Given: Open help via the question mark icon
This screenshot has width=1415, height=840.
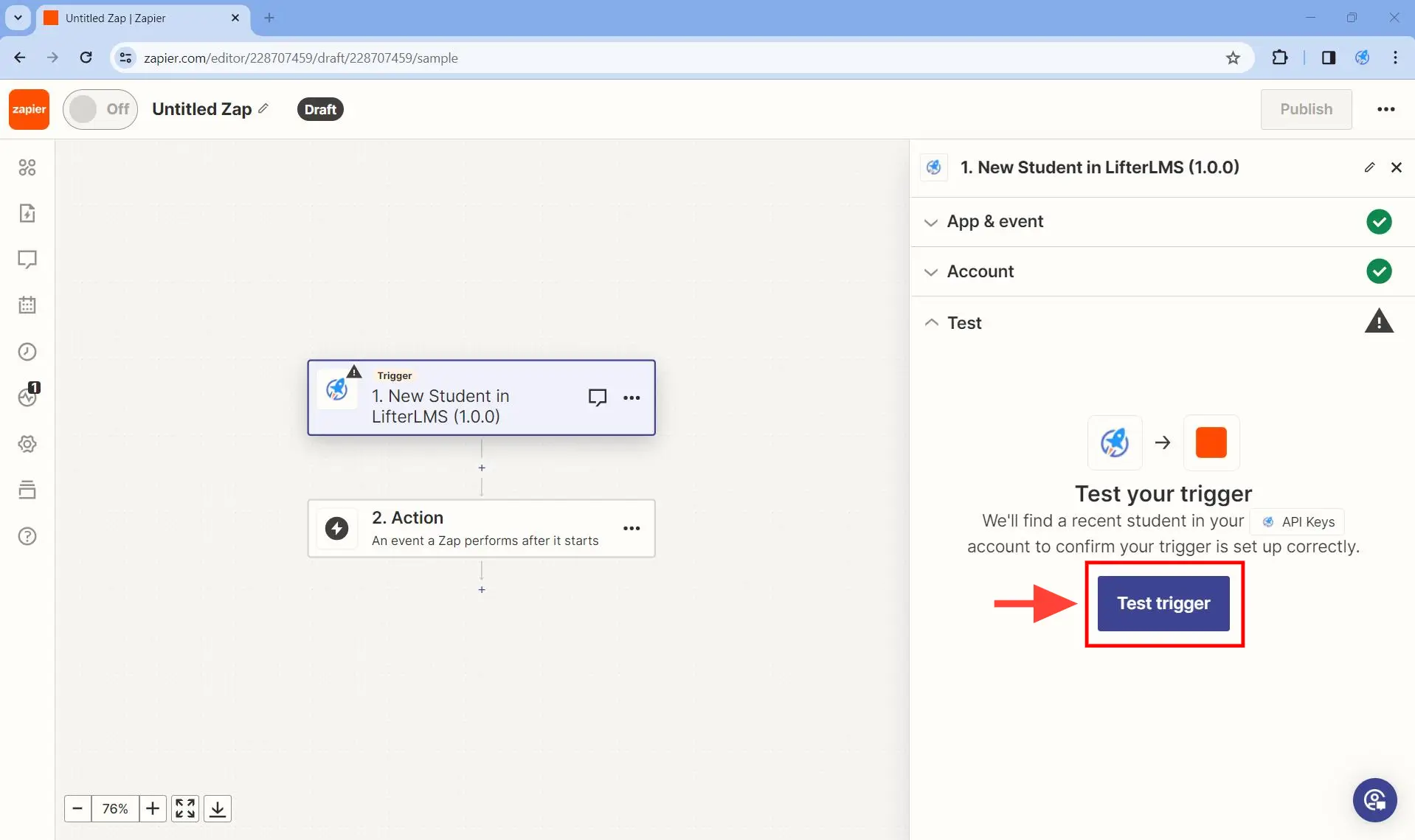Looking at the screenshot, I should (27, 536).
